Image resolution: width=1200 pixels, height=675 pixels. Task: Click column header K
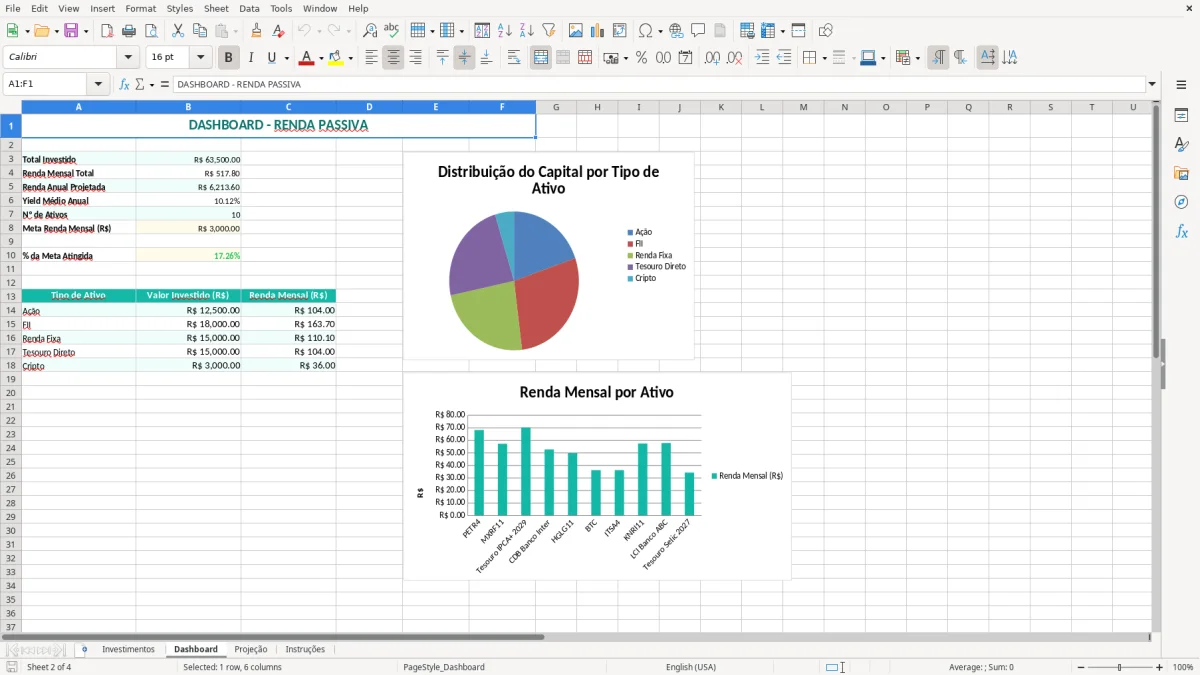click(720, 107)
